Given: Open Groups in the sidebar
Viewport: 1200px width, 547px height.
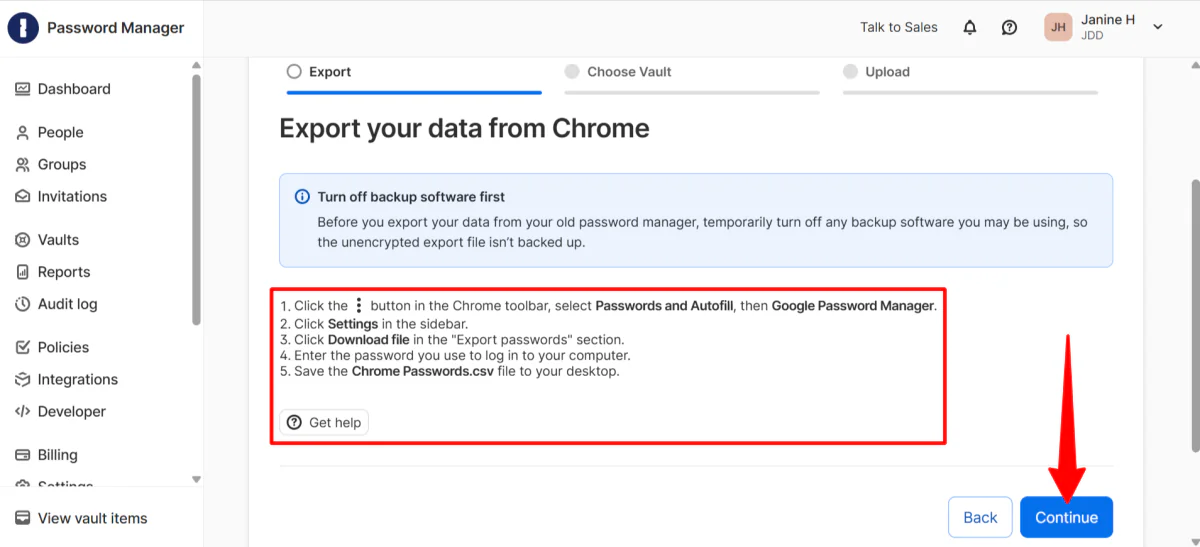Looking at the screenshot, I should pyautogui.click(x=62, y=165).
